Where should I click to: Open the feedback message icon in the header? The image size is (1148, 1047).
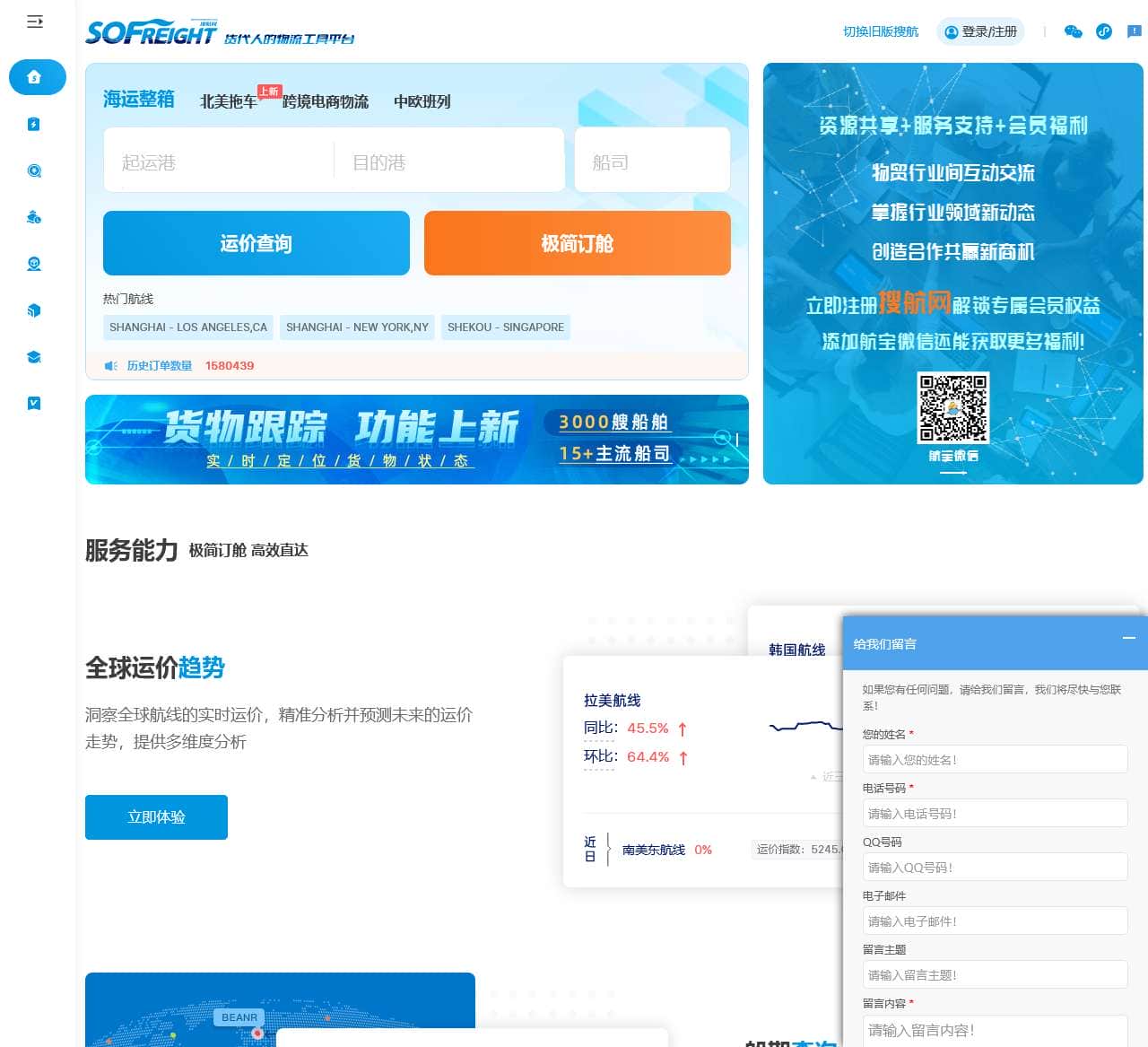click(x=1135, y=31)
